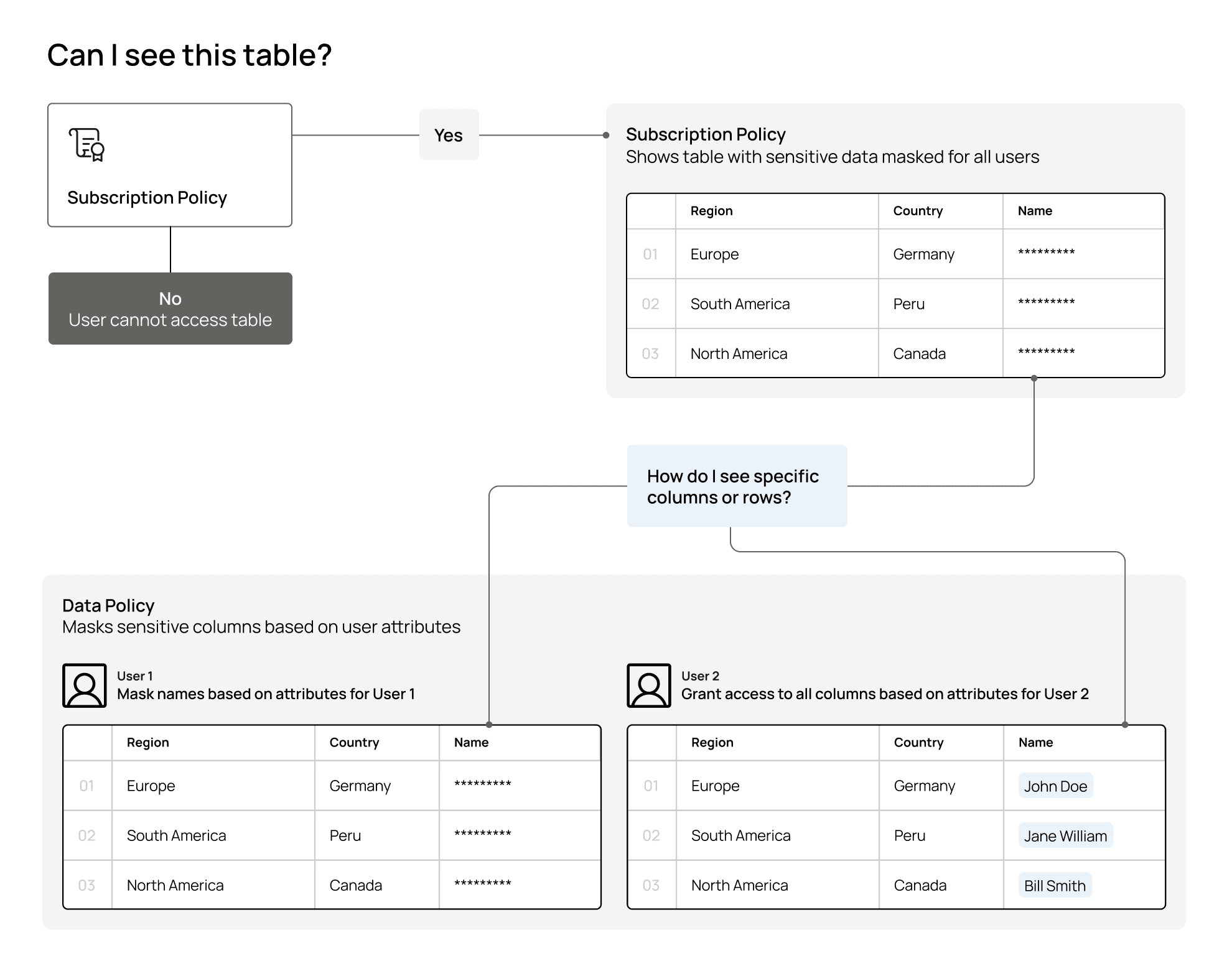Click the Subscription Policy certificate icon

click(x=86, y=144)
